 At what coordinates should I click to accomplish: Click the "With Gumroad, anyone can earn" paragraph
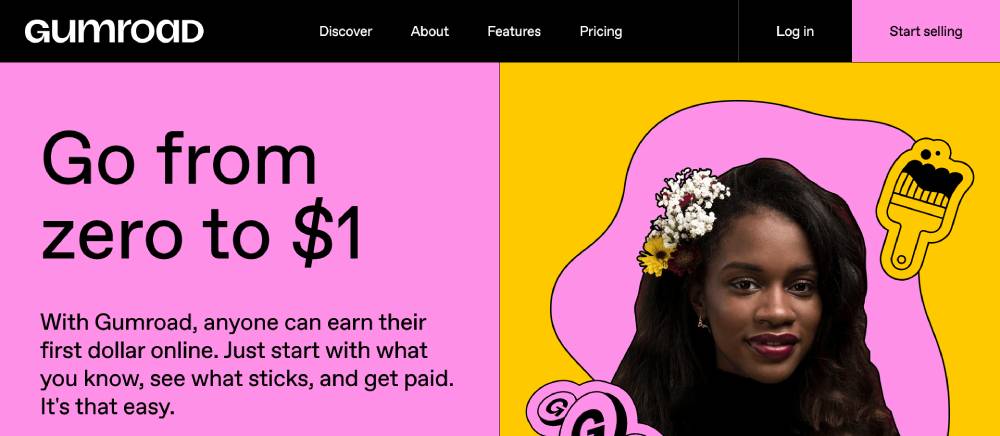click(247, 365)
